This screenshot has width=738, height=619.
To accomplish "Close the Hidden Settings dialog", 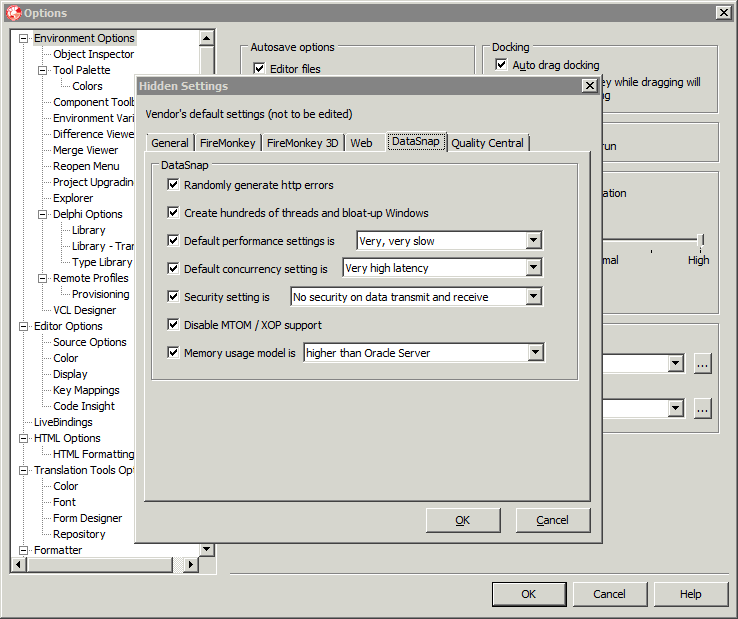I will [x=589, y=86].
